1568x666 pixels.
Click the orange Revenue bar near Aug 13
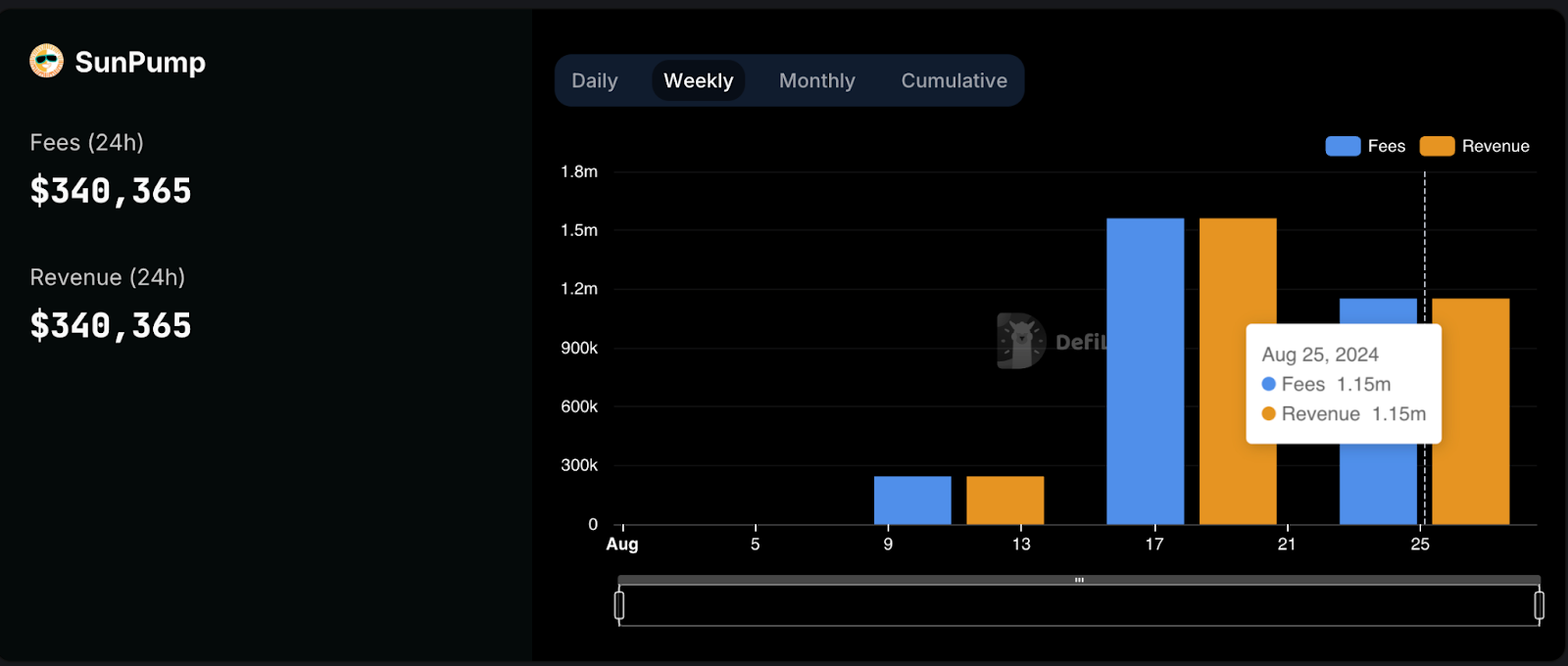(x=1005, y=500)
